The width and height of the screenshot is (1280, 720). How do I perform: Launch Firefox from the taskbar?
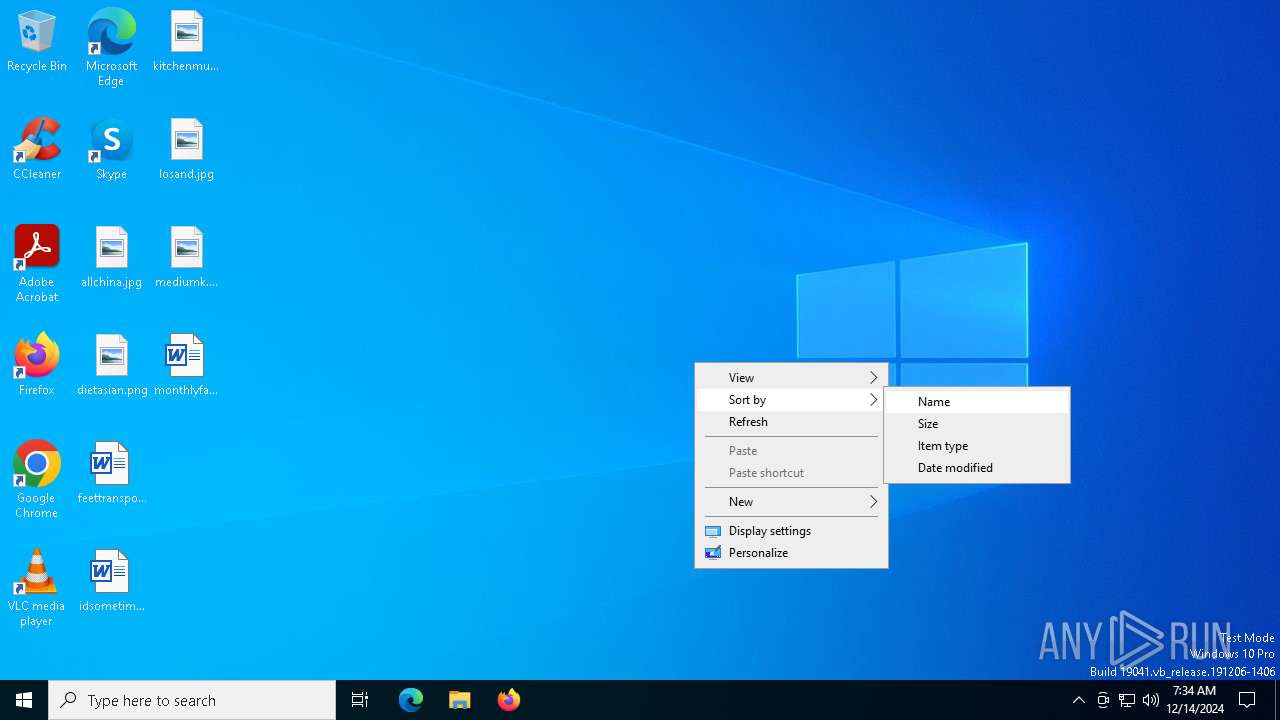(509, 700)
